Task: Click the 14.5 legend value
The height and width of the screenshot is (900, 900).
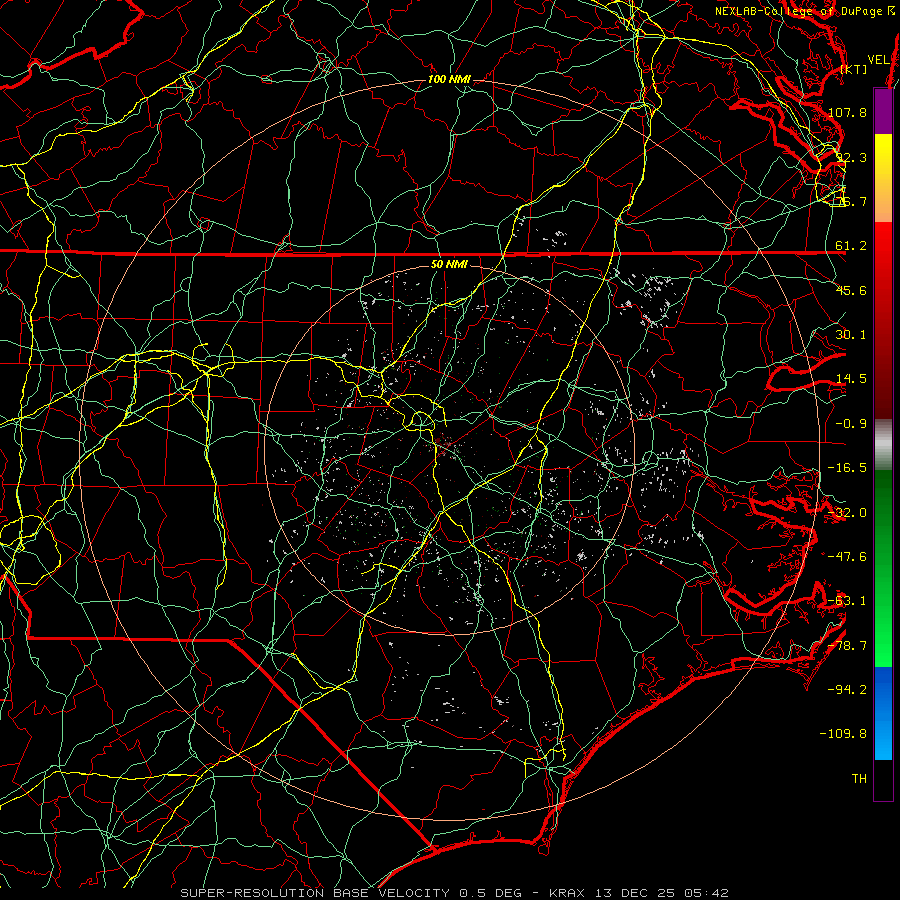Action: (851, 379)
